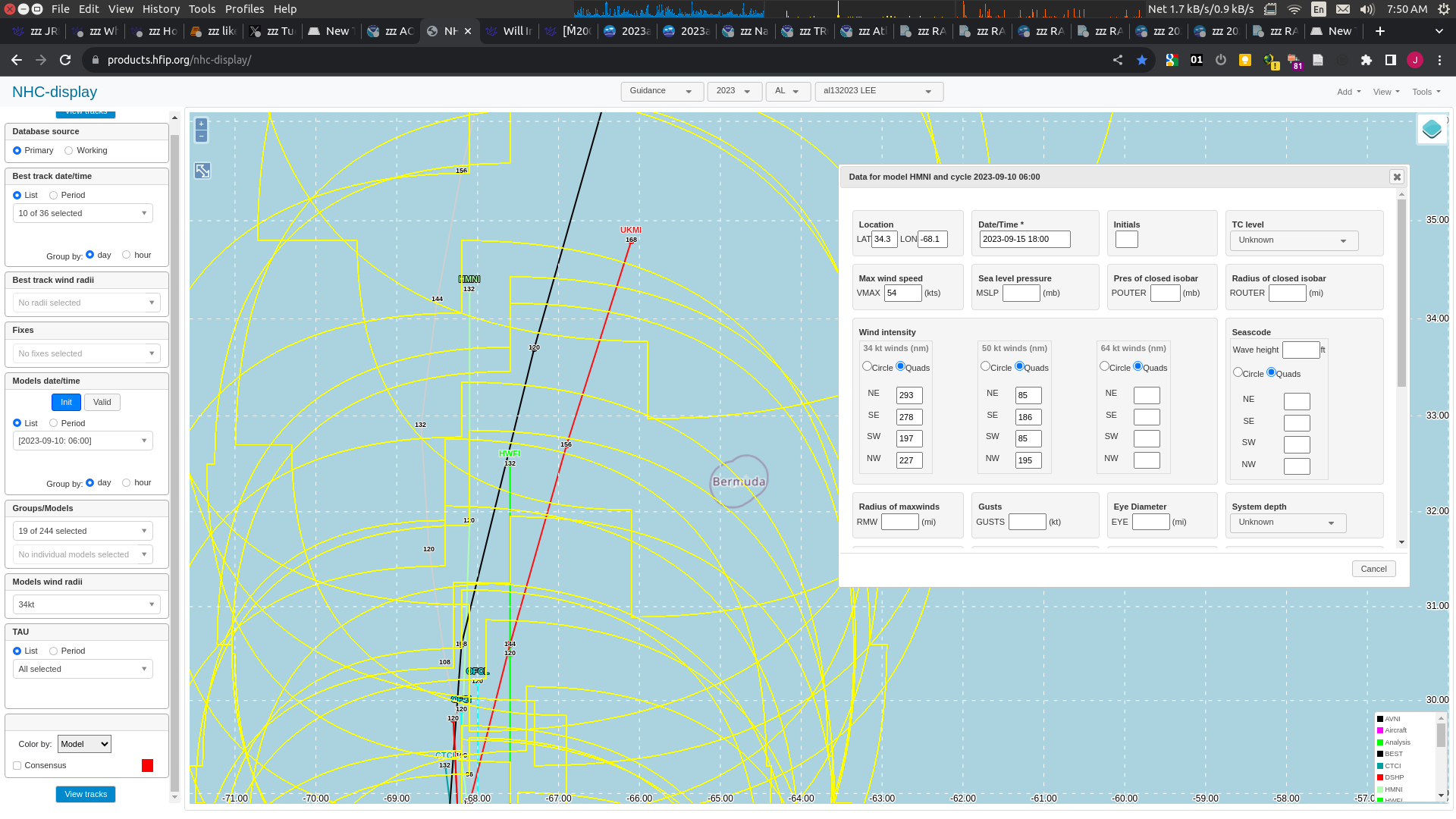Share this page icon in address bar
Screen dimensions: 1456x819
click(1118, 60)
